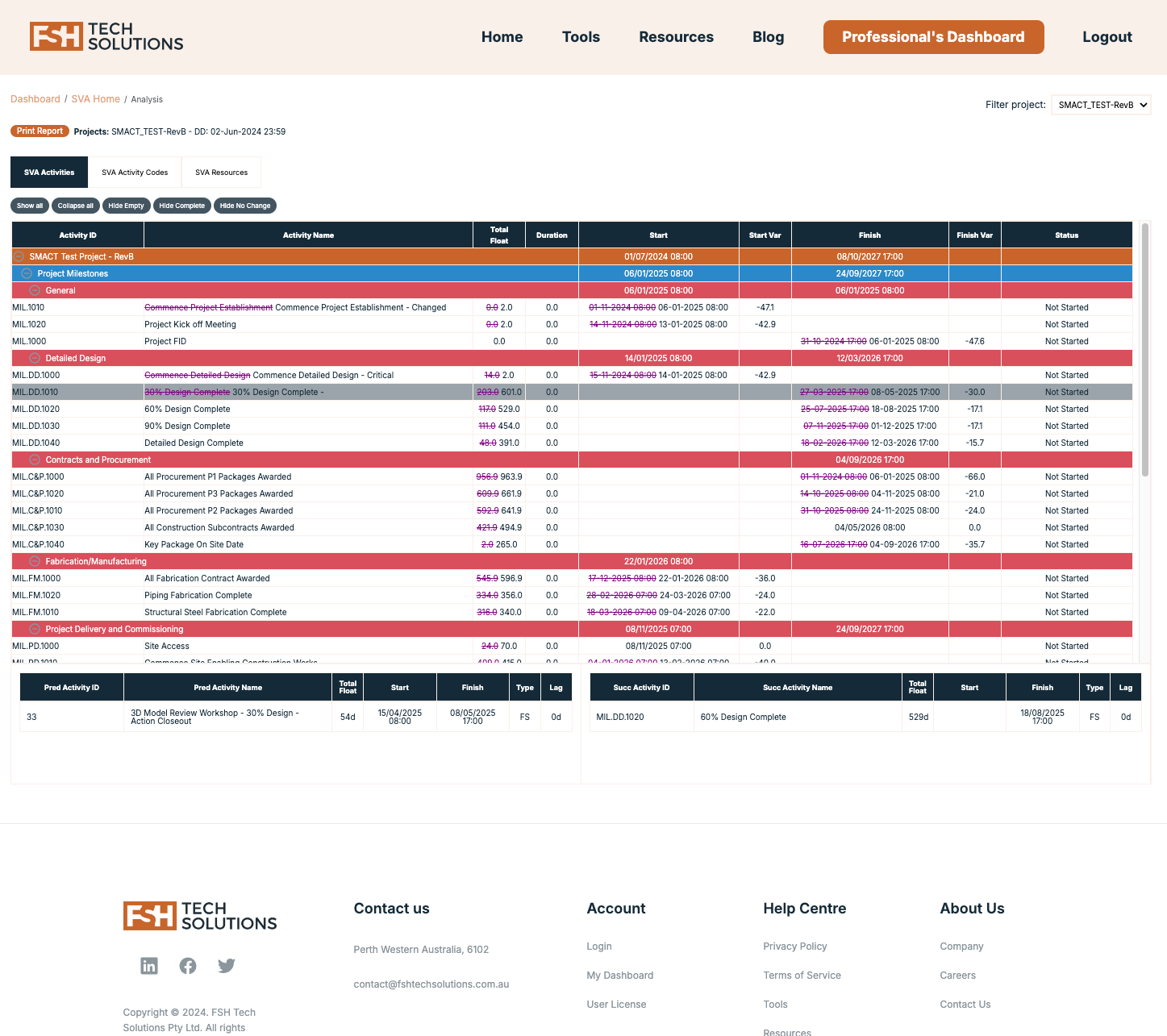Toggle the Hide Empty filter
Image resolution: width=1167 pixels, height=1036 pixels.
[126, 206]
